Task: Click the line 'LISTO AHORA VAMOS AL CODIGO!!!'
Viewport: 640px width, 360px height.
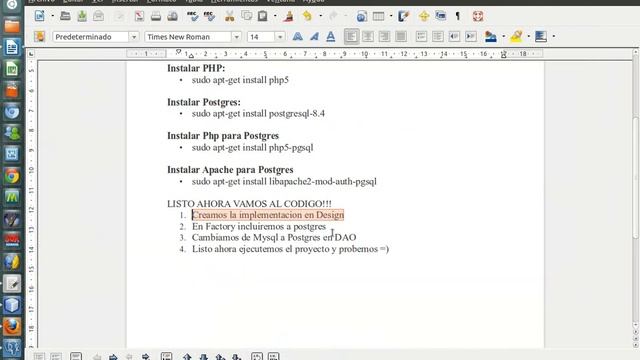Action: [249, 203]
